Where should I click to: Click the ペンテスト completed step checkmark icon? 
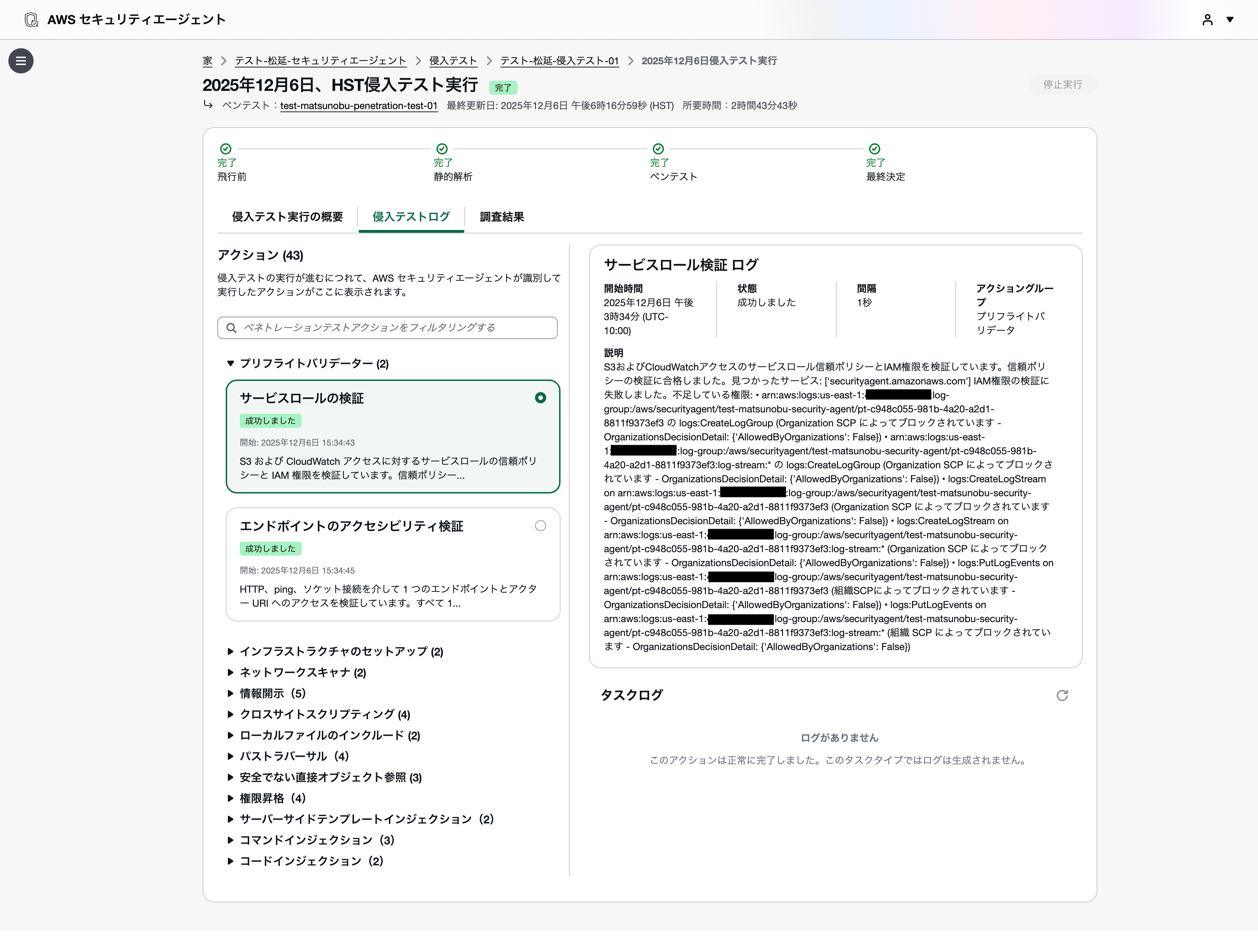click(x=658, y=149)
